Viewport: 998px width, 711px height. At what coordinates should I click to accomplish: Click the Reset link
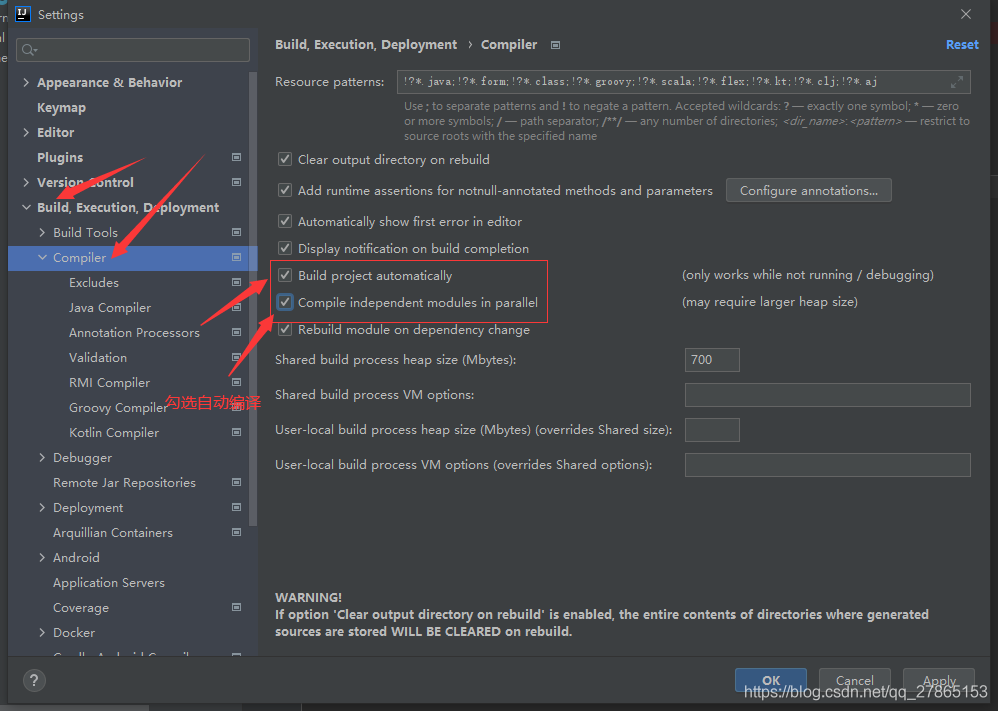pos(962,45)
